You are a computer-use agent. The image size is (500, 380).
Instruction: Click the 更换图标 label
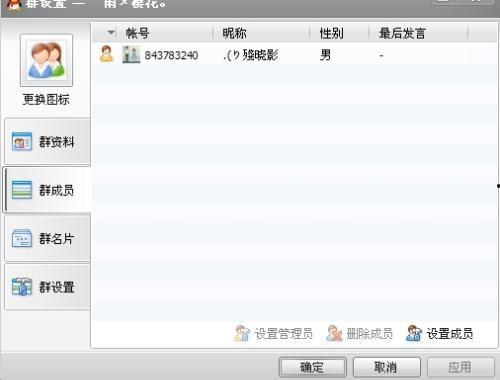coord(46,99)
